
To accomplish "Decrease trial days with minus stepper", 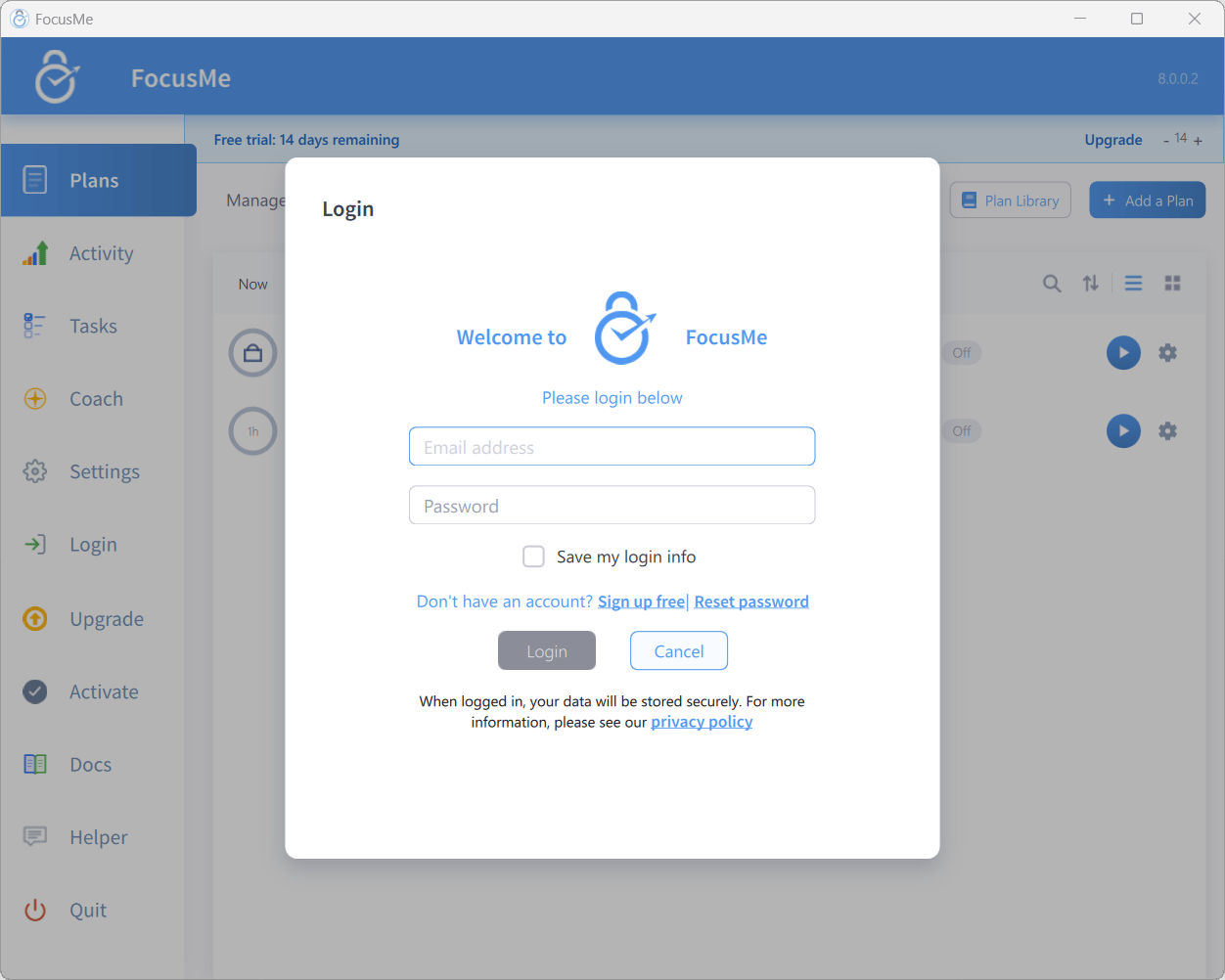I will (1166, 141).
